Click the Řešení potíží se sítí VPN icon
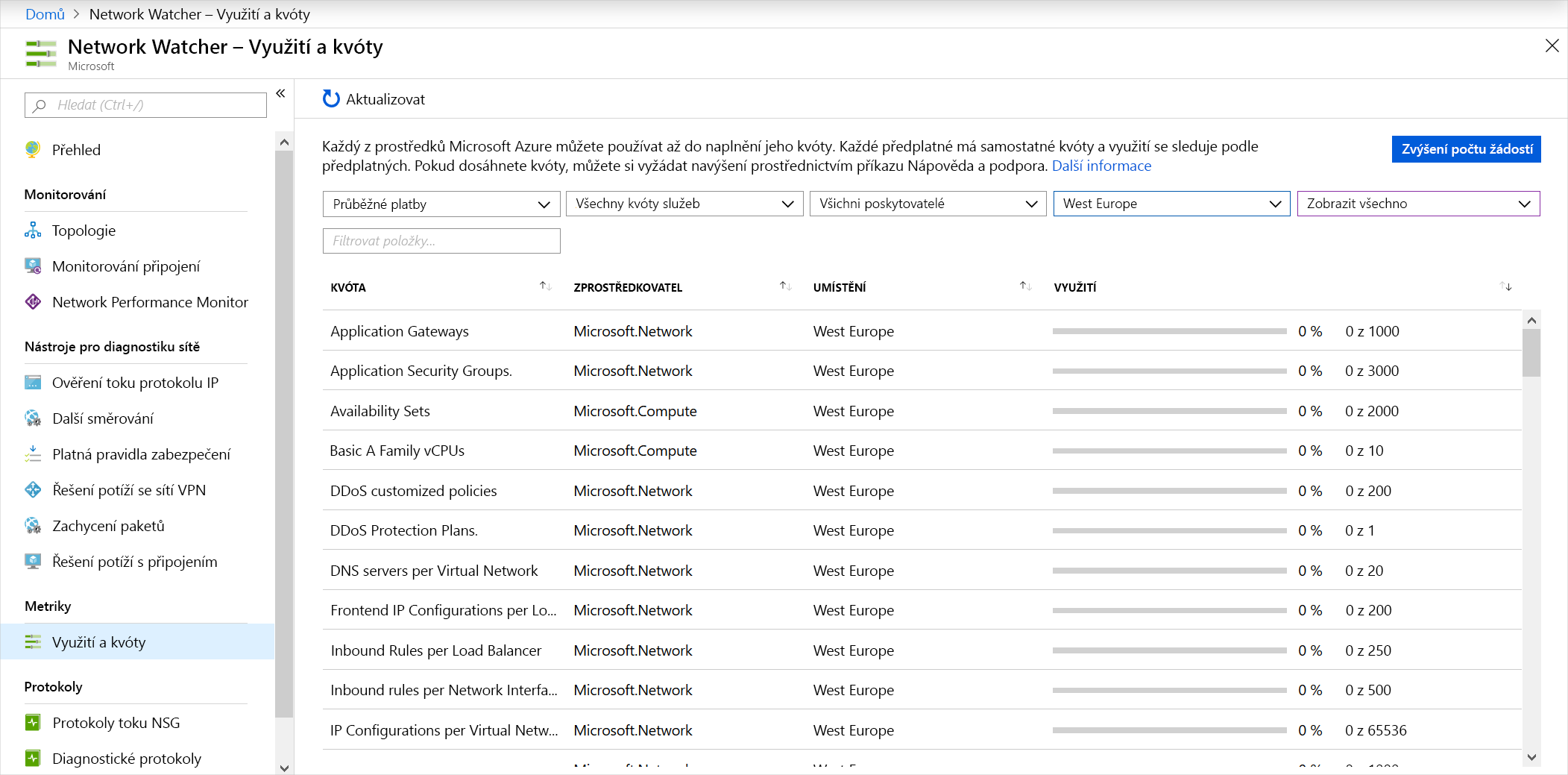This screenshot has width=1568, height=775. (33, 490)
